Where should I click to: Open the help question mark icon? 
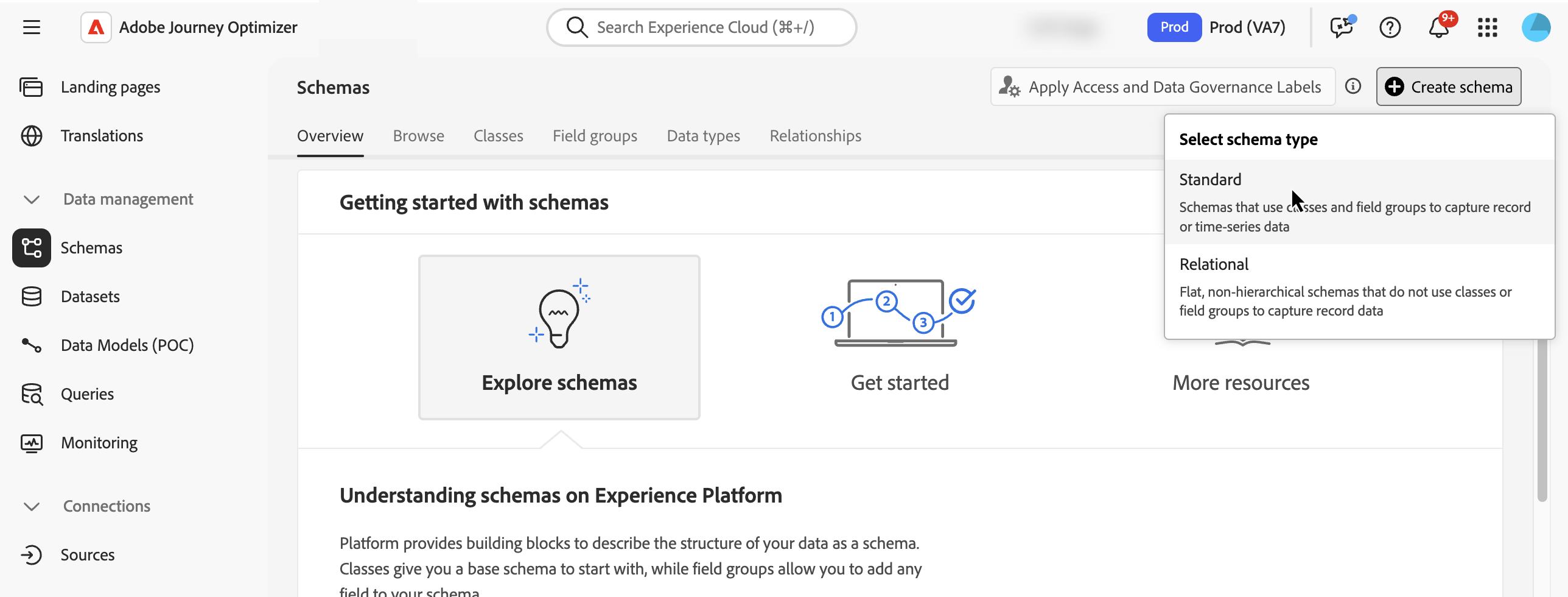[1390, 27]
